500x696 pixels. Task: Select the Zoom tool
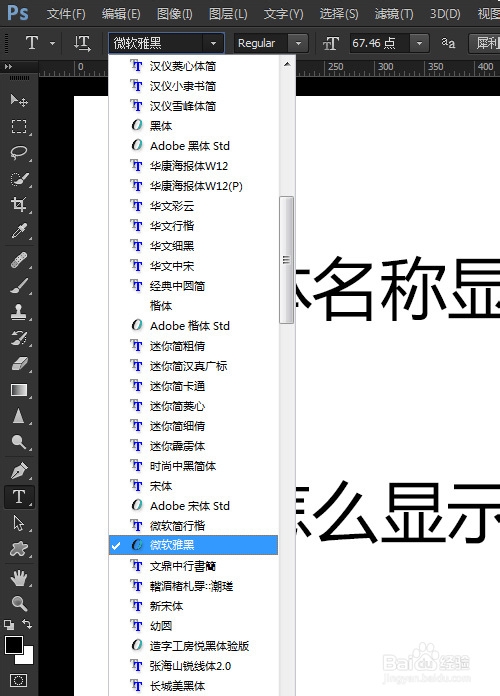point(19,604)
